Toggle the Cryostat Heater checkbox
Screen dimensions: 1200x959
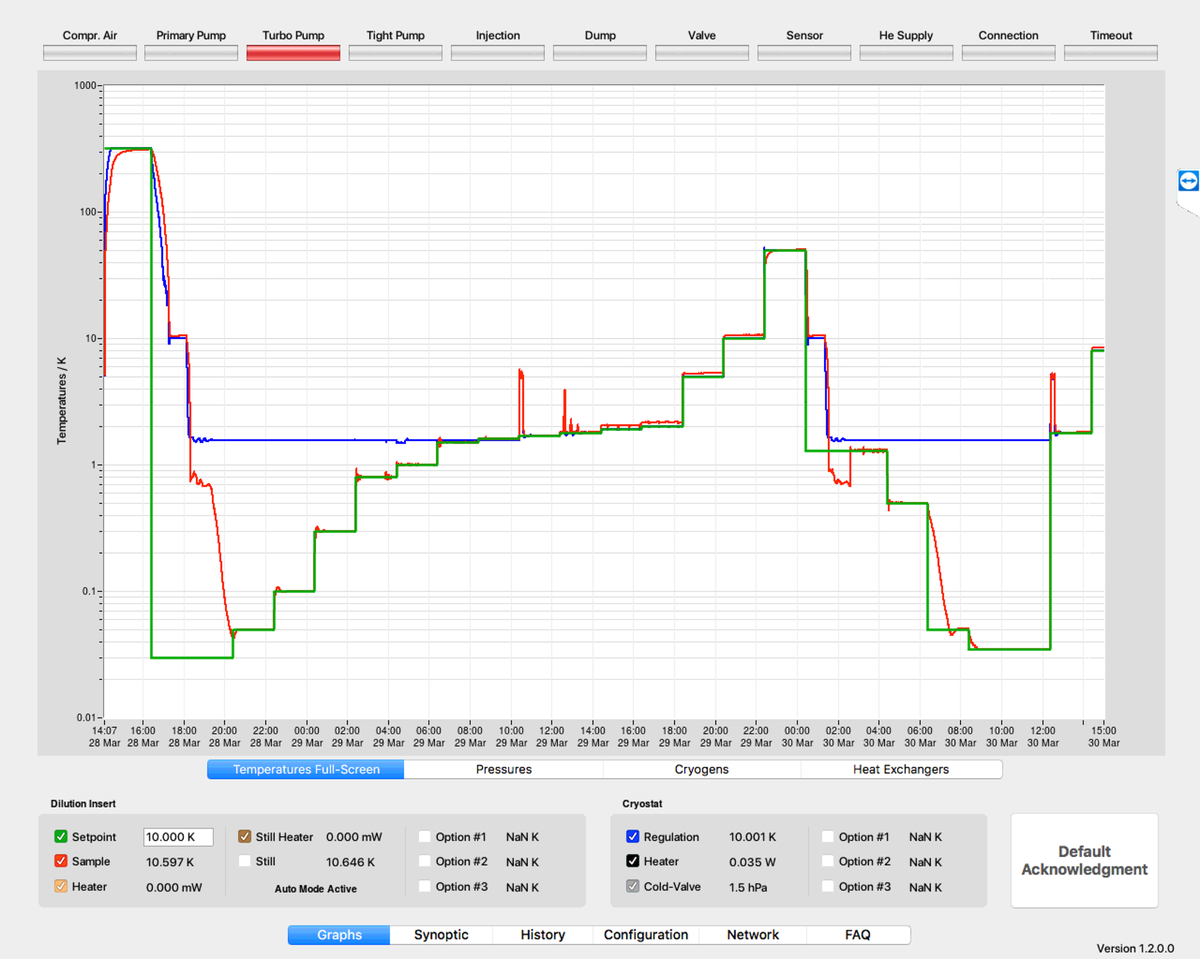[x=632, y=862]
